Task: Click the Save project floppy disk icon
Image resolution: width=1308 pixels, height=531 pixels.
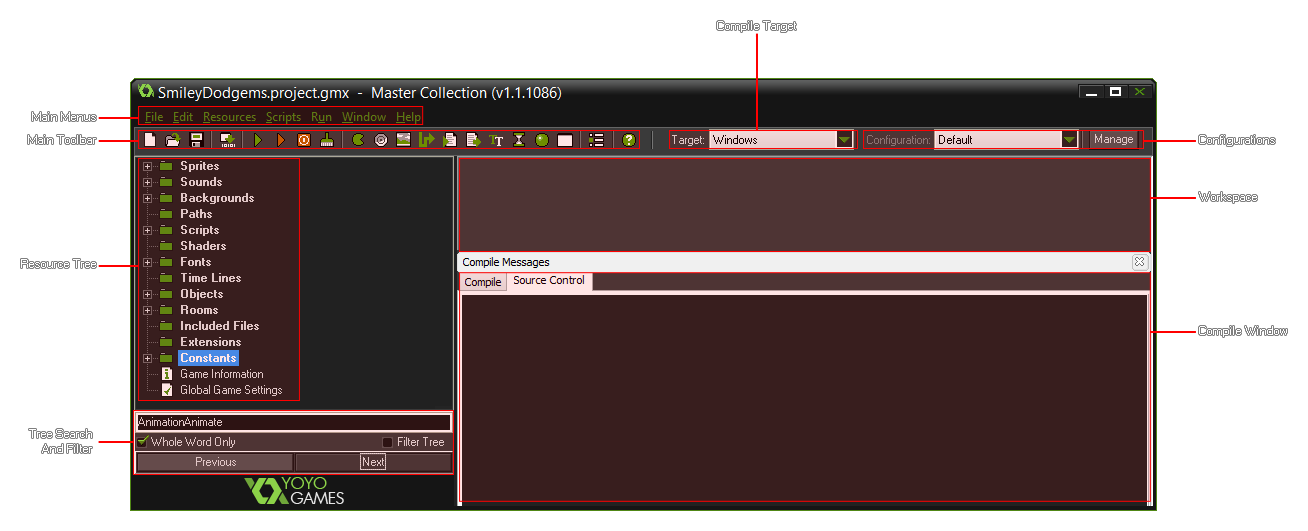Action: [197, 140]
